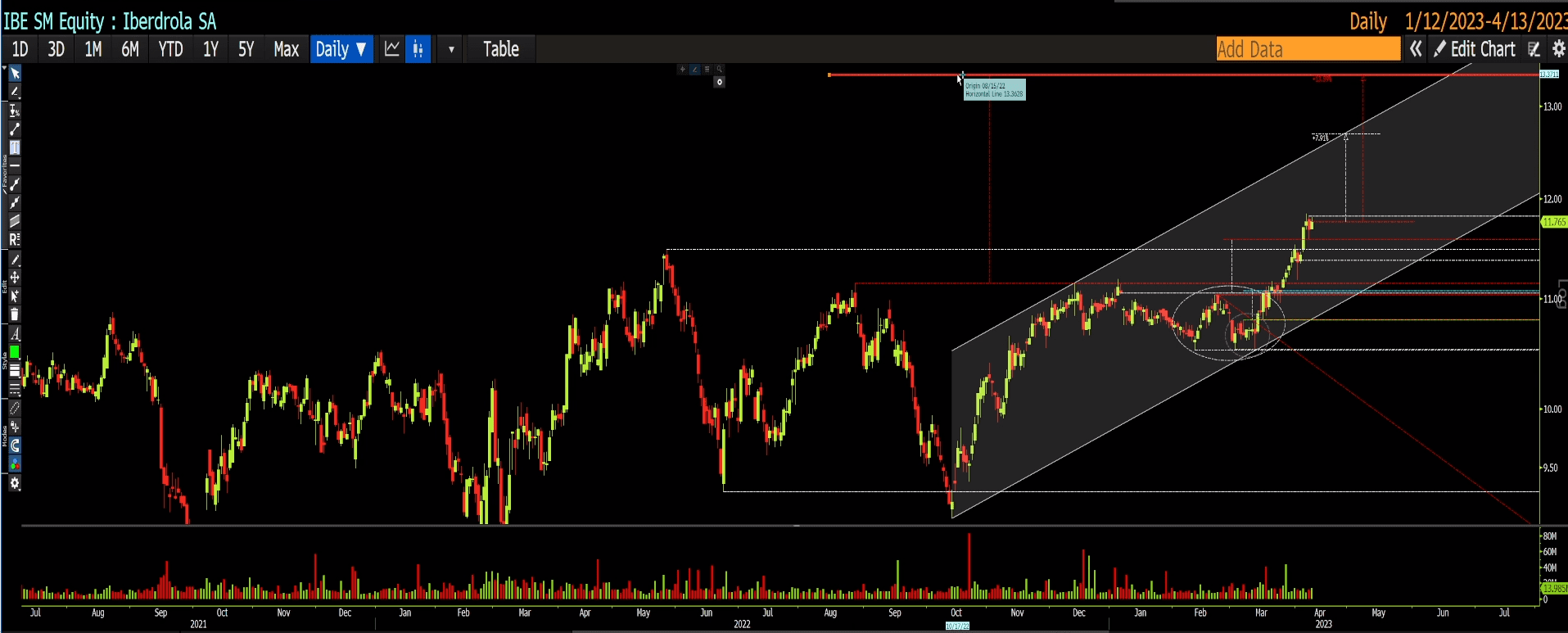Open the Table view

[501, 49]
